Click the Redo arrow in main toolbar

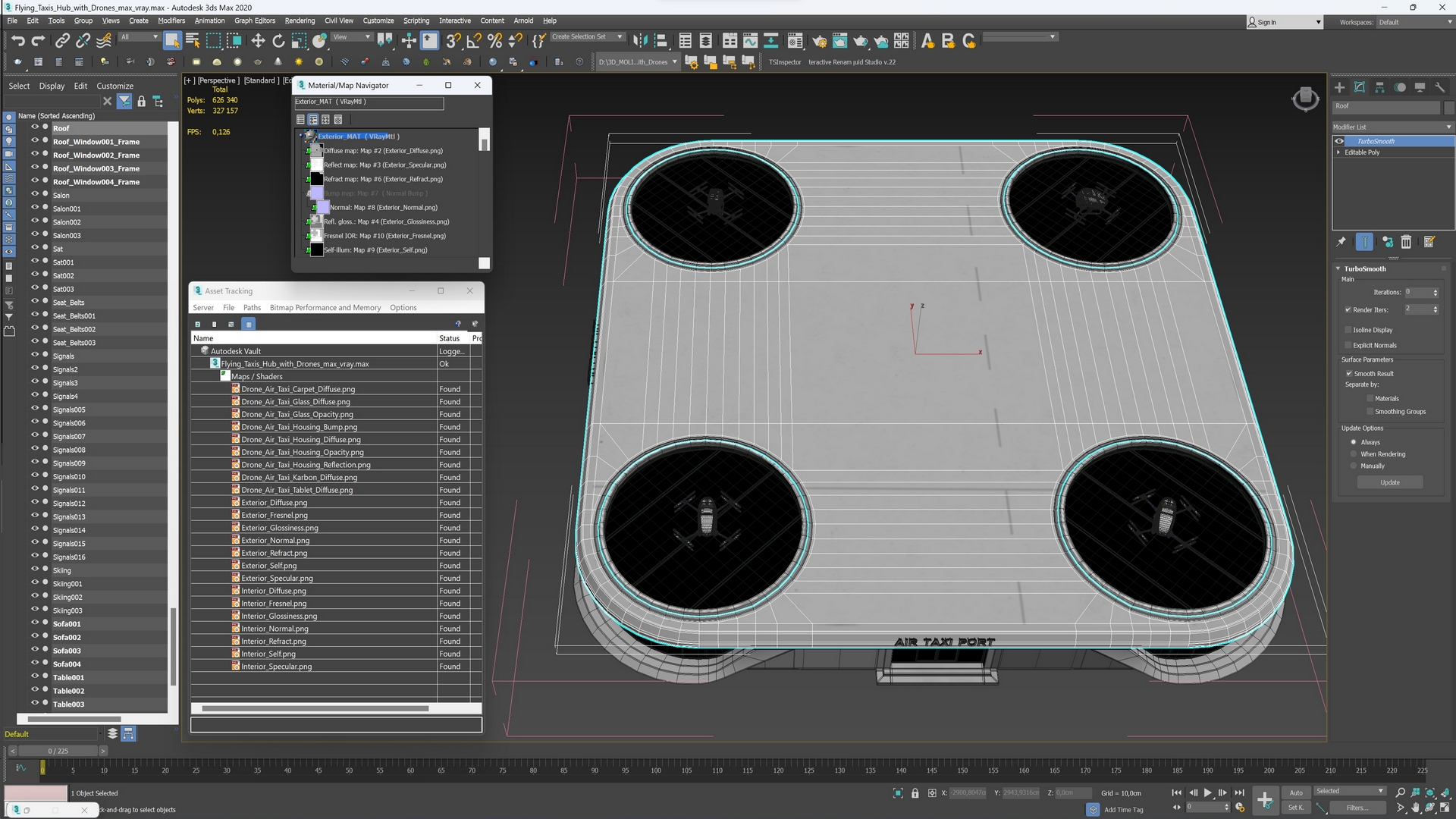(x=38, y=41)
